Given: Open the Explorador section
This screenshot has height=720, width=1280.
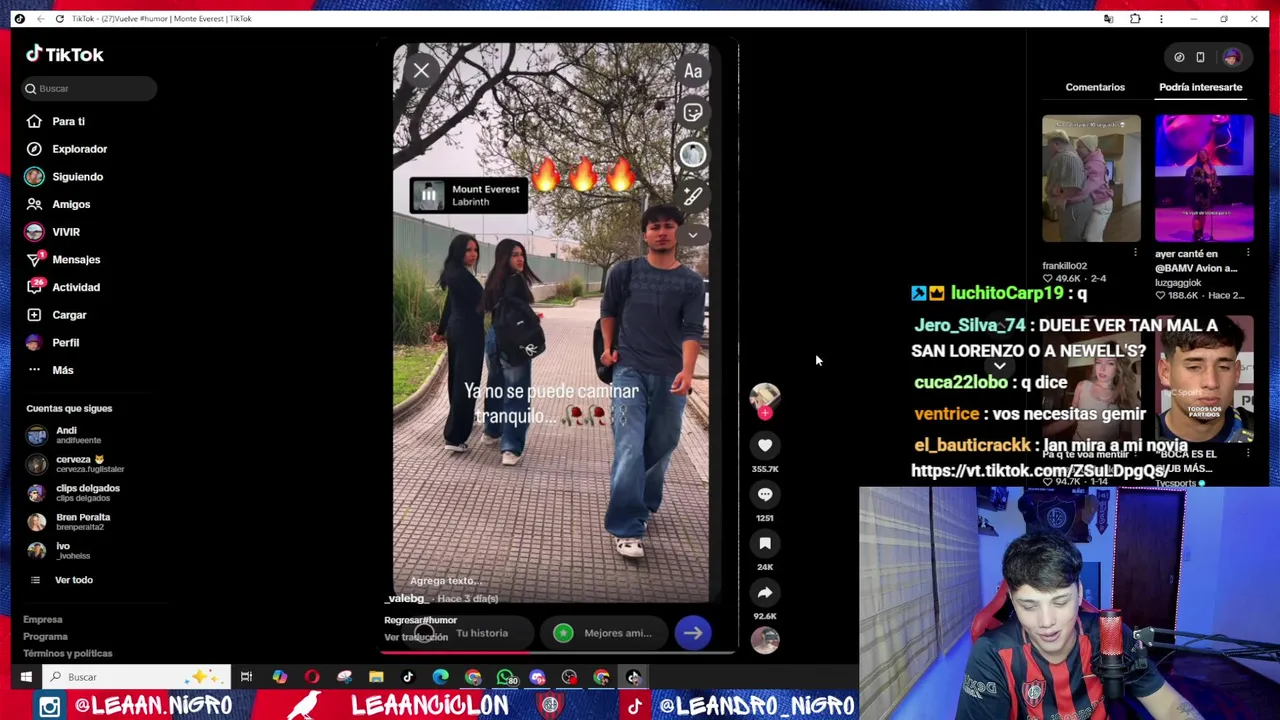Looking at the screenshot, I should (79, 149).
